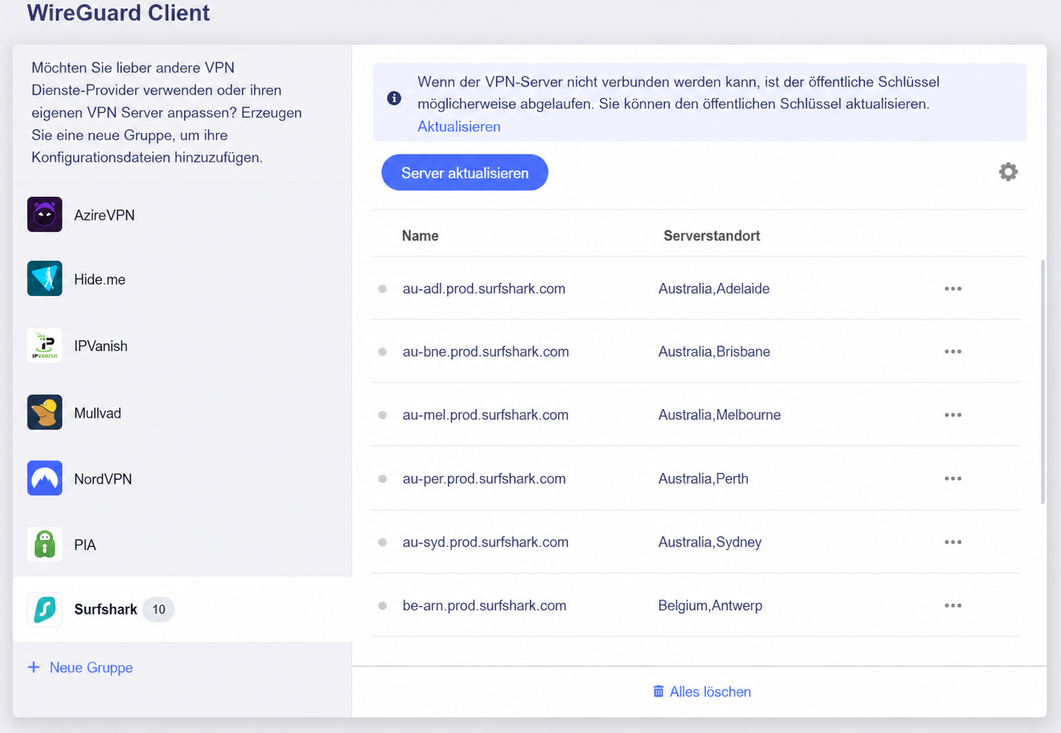The height and width of the screenshot is (733, 1061).
Task: Select the Mullvad provider group
Action: click(182, 412)
